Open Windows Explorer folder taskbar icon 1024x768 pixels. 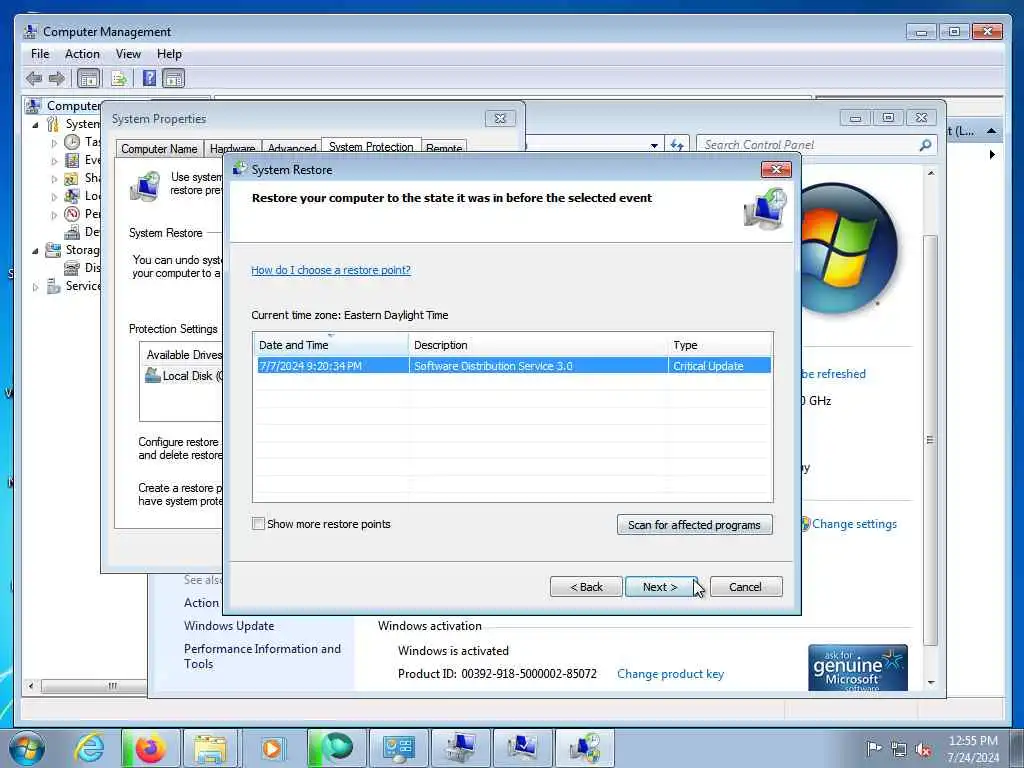point(210,748)
